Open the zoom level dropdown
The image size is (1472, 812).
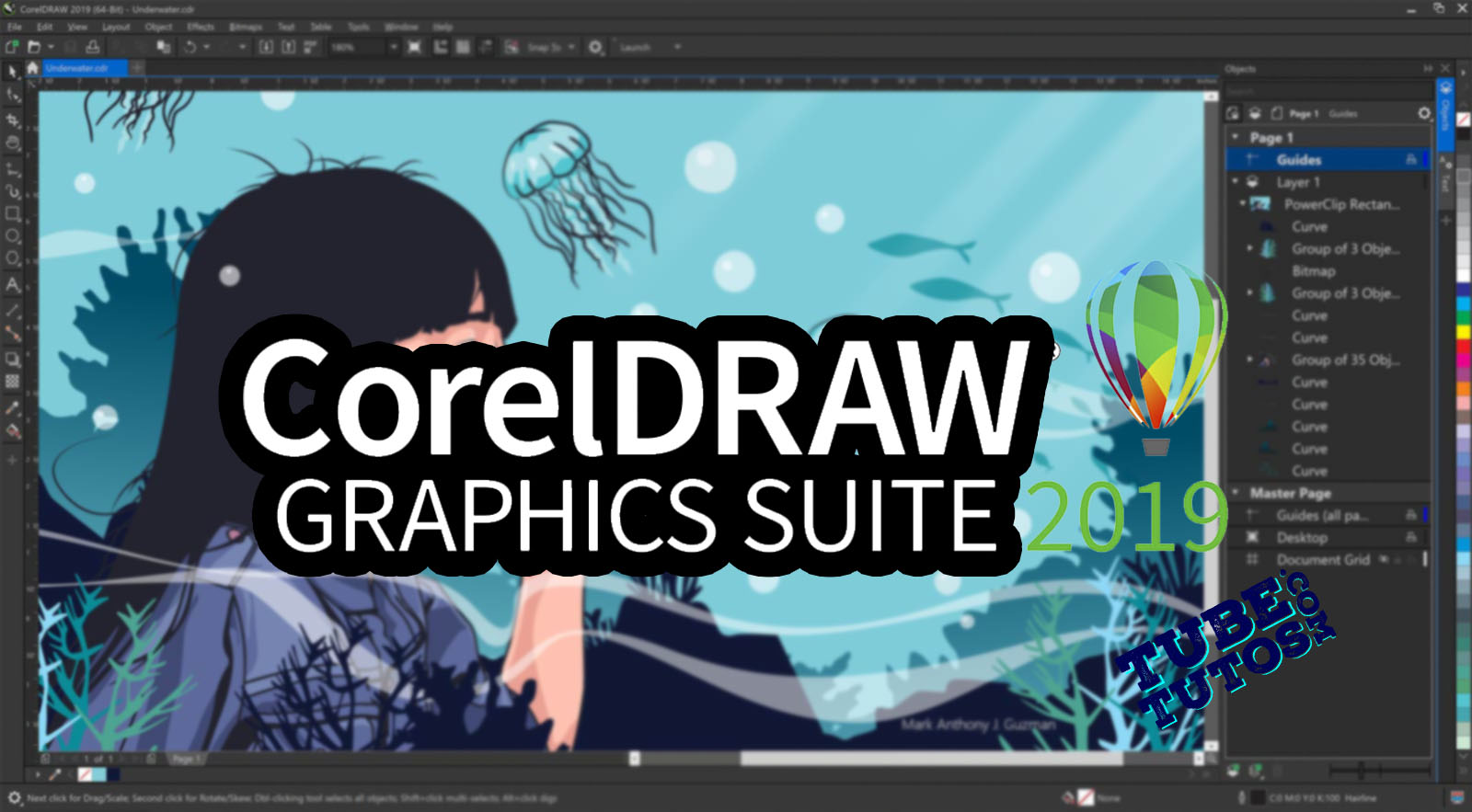click(394, 46)
